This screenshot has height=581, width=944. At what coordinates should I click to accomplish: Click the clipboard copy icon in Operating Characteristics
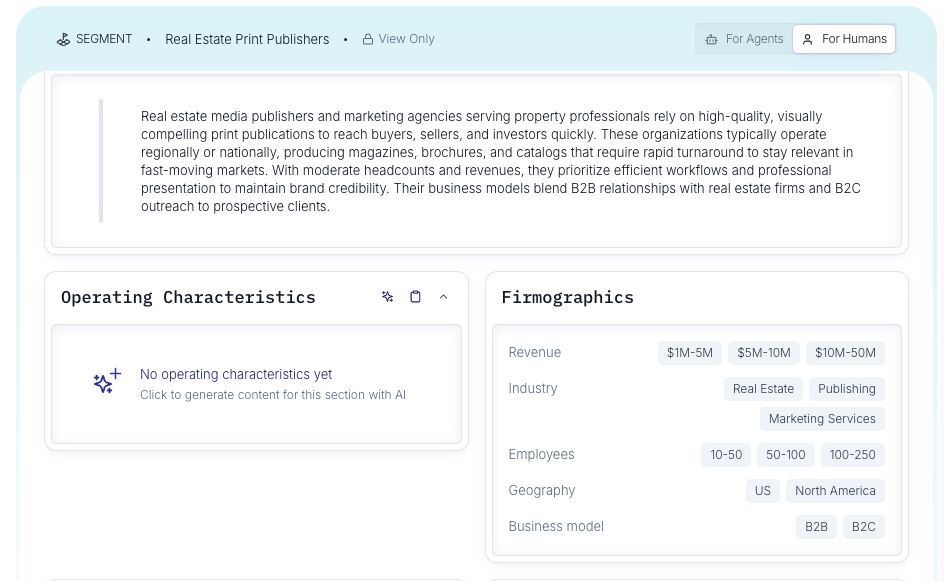415,296
